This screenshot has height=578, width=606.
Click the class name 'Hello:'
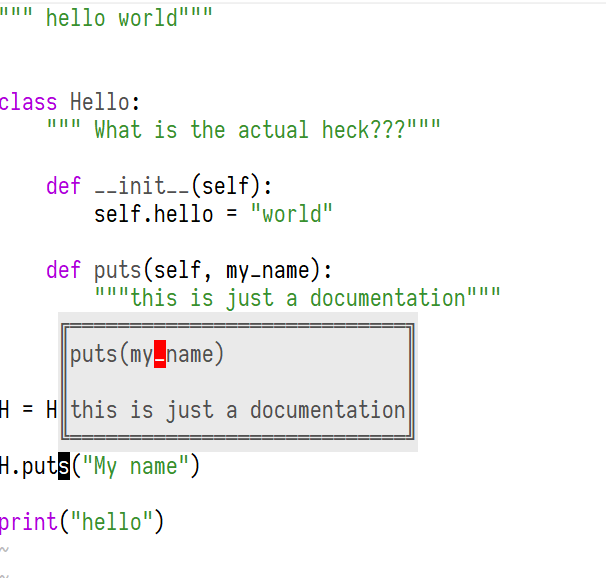click(105, 102)
